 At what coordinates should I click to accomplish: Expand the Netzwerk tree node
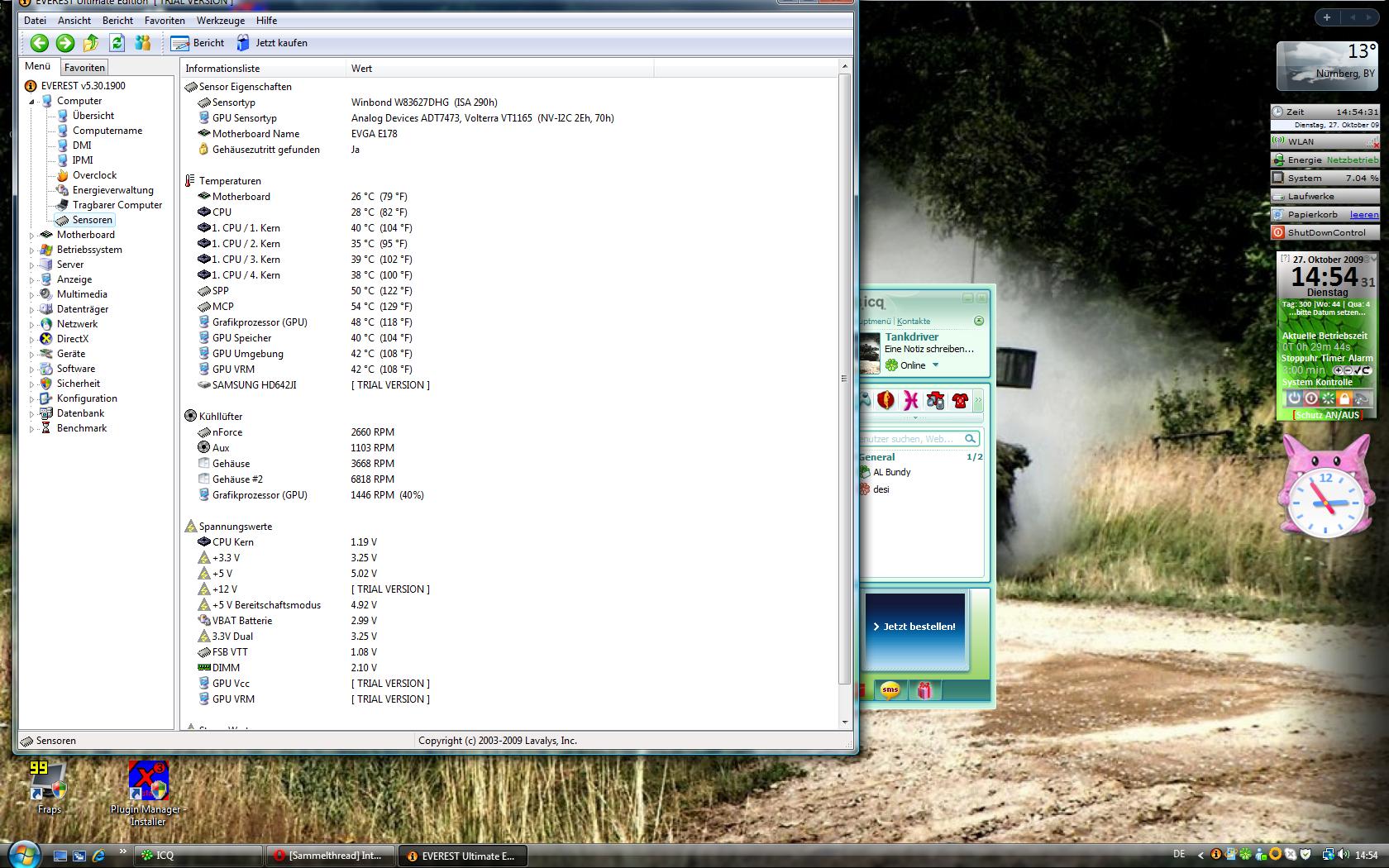[32, 325]
